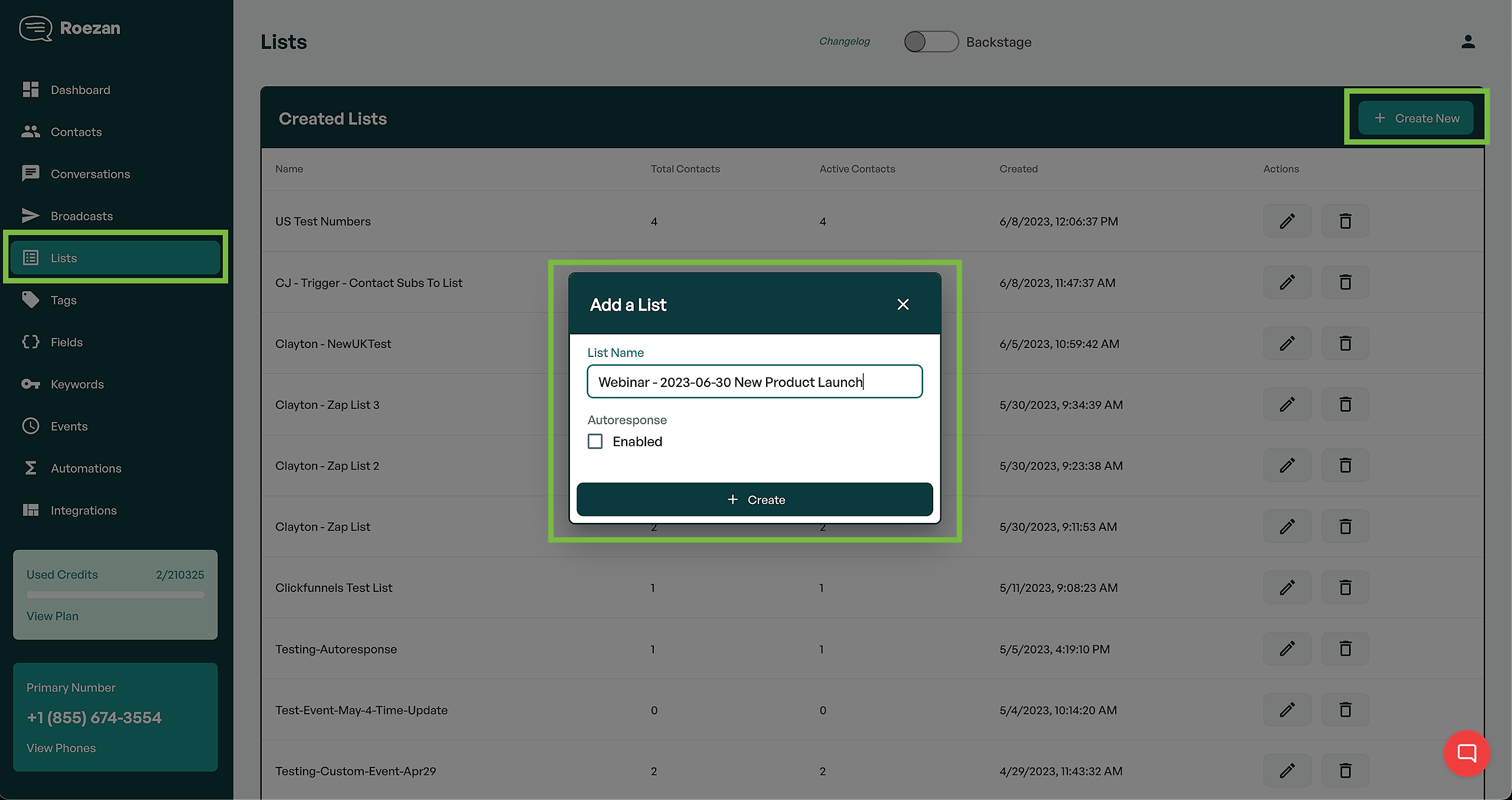Open the red chat support bubble
This screenshot has width=1512, height=800.
click(x=1467, y=753)
